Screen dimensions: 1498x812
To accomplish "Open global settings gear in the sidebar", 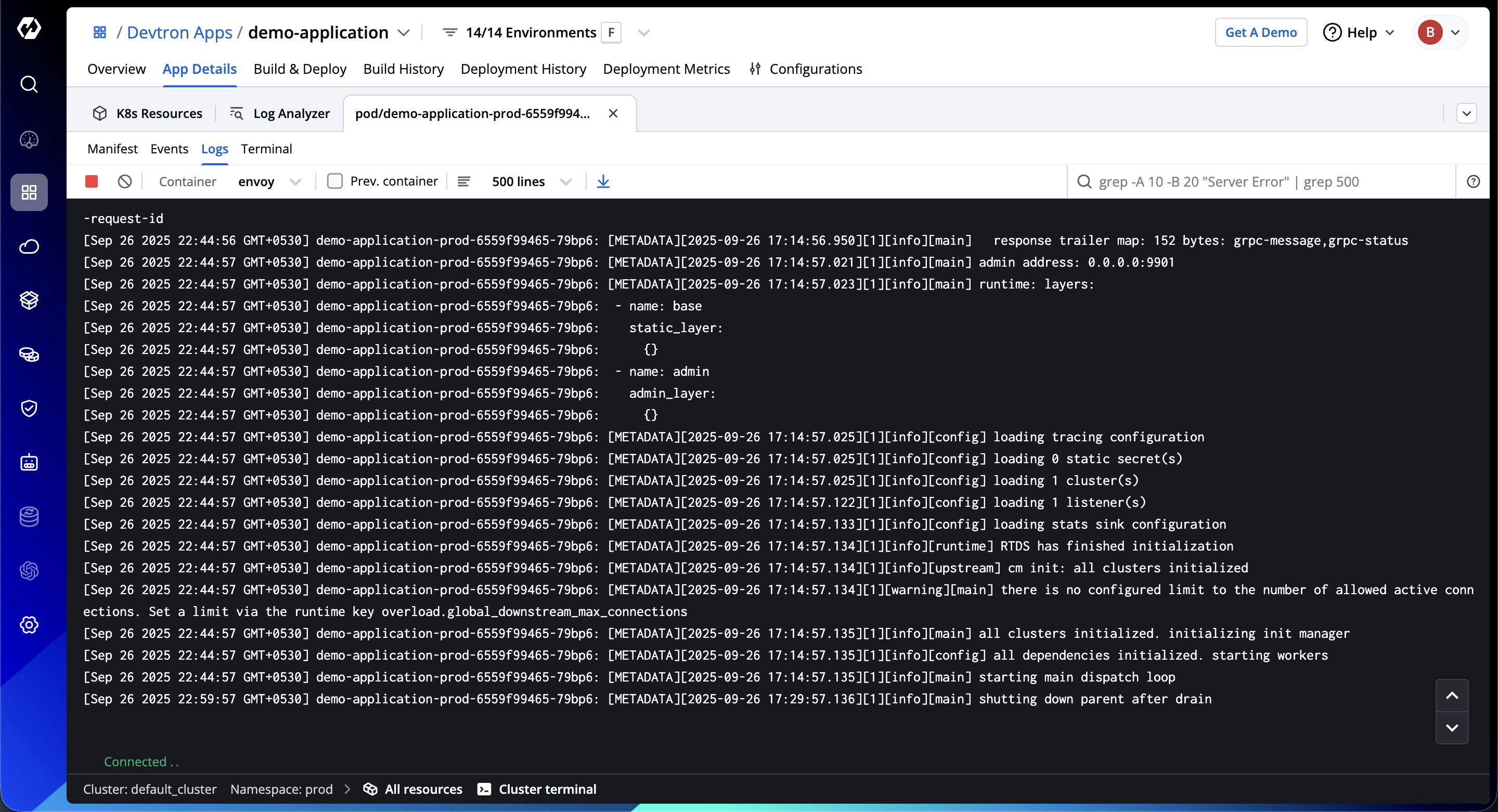I will (x=29, y=625).
